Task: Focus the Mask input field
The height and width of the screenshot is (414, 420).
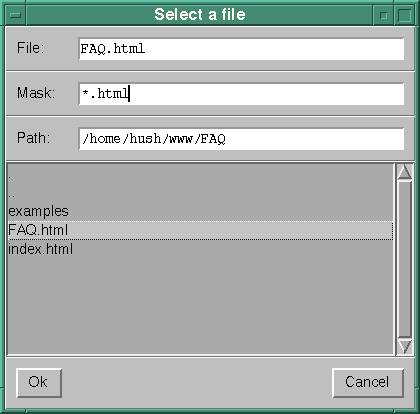Action: [241, 94]
